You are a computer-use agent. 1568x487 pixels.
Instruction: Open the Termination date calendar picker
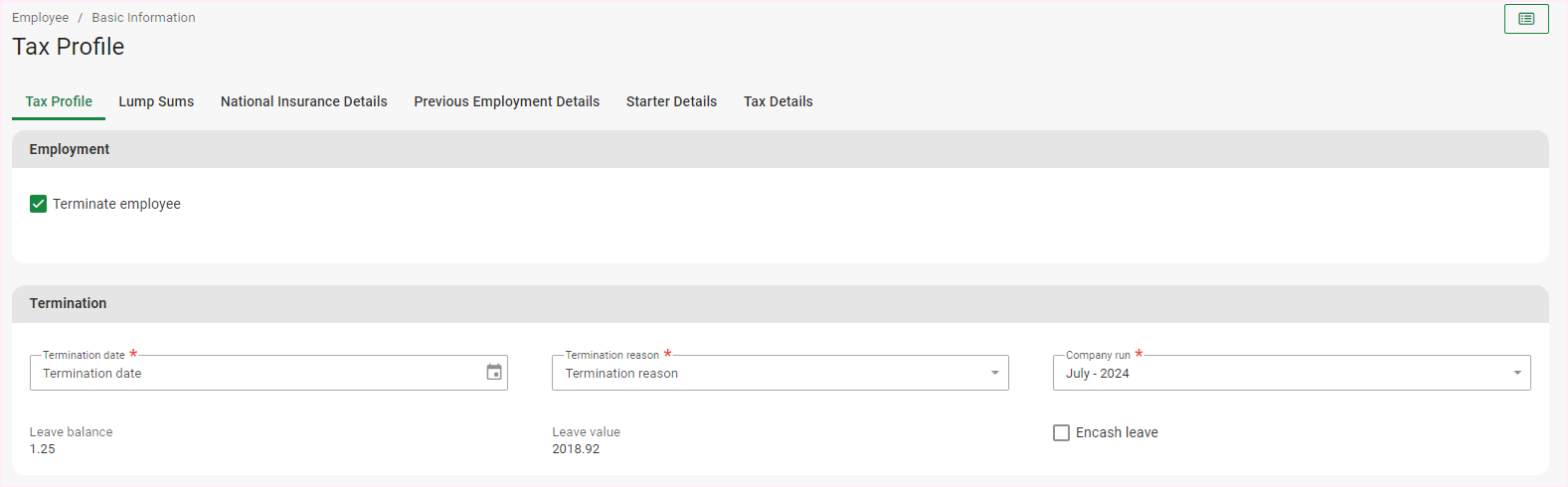[494, 373]
